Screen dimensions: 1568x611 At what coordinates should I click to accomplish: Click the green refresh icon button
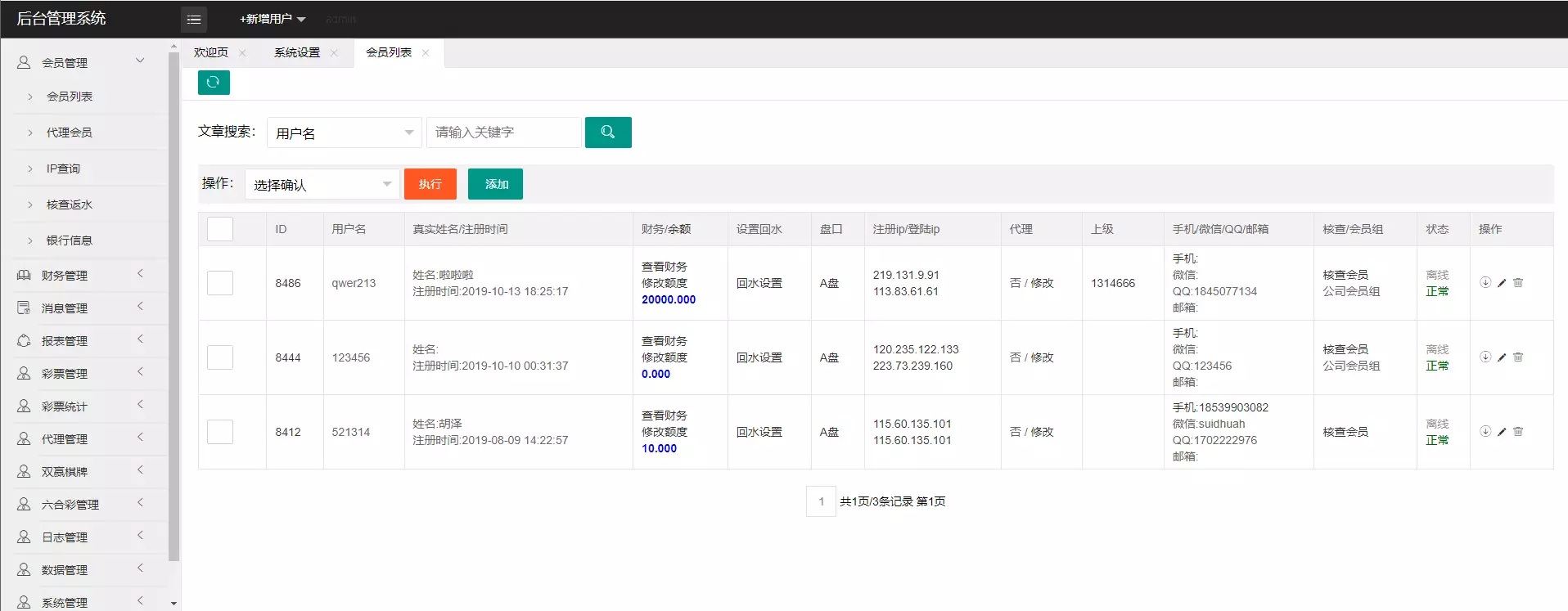[x=214, y=83]
